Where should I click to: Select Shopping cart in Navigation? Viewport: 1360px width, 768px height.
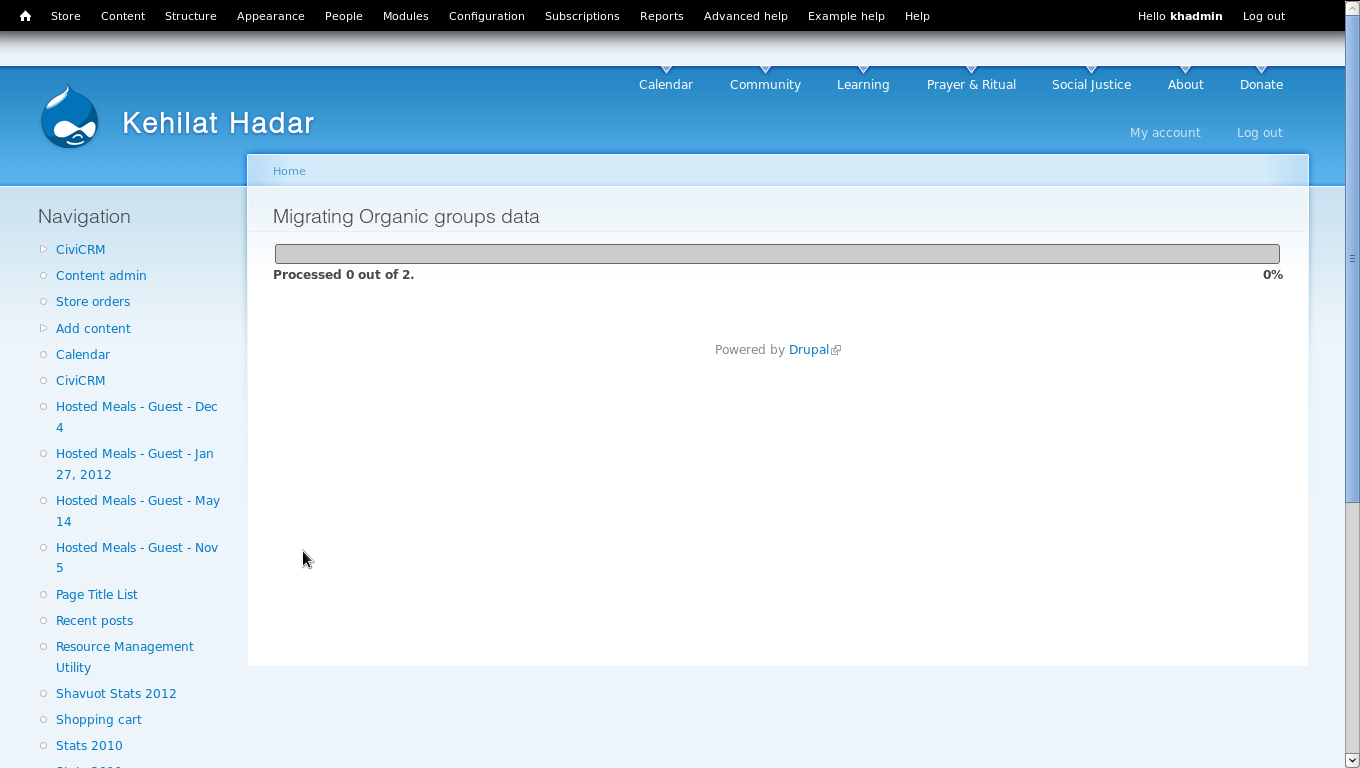click(99, 720)
